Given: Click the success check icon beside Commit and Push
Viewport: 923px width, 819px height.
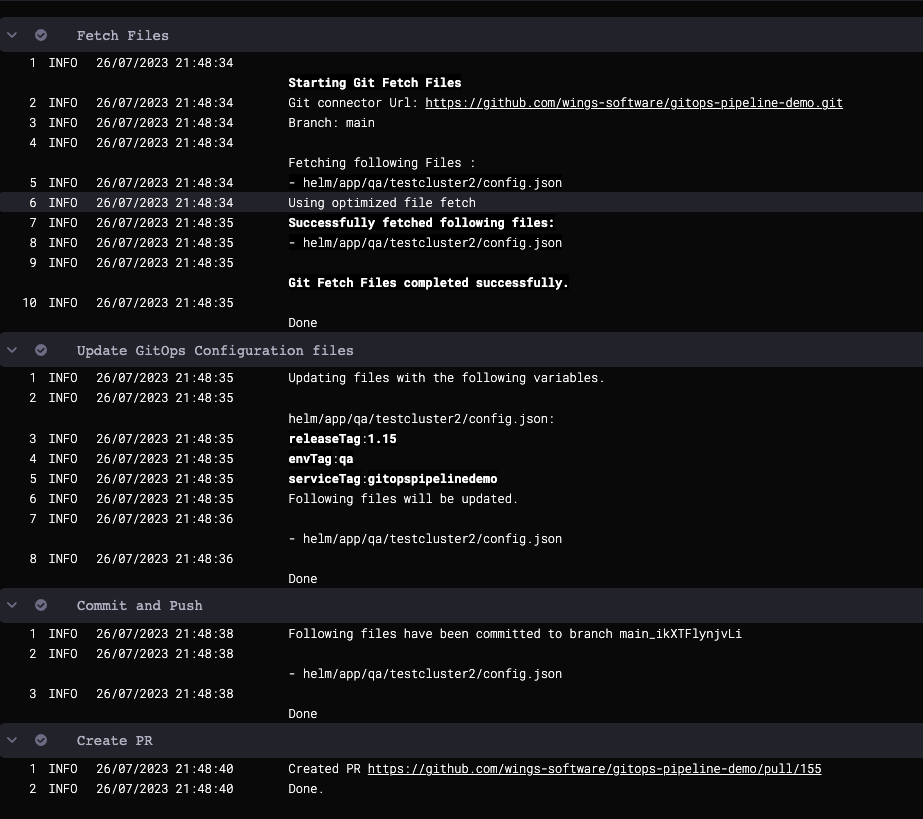Looking at the screenshot, I should click(x=41, y=605).
